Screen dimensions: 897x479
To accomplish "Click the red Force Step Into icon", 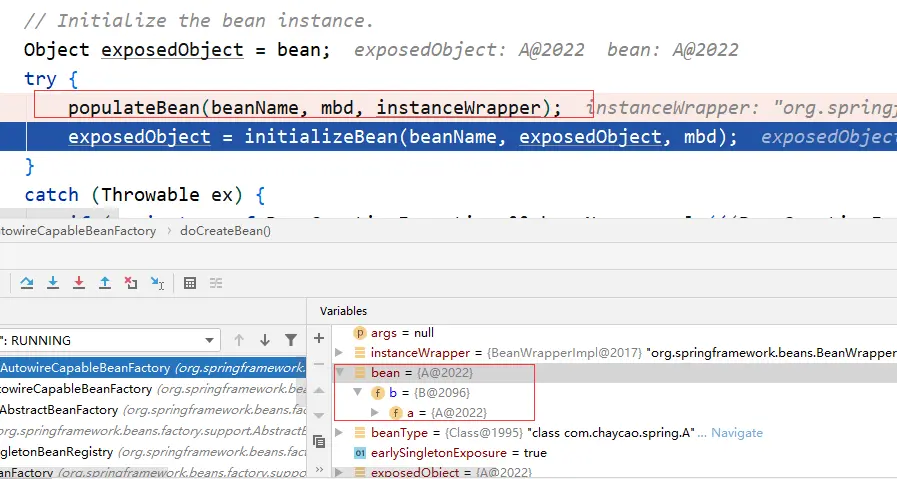I will [x=79, y=283].
